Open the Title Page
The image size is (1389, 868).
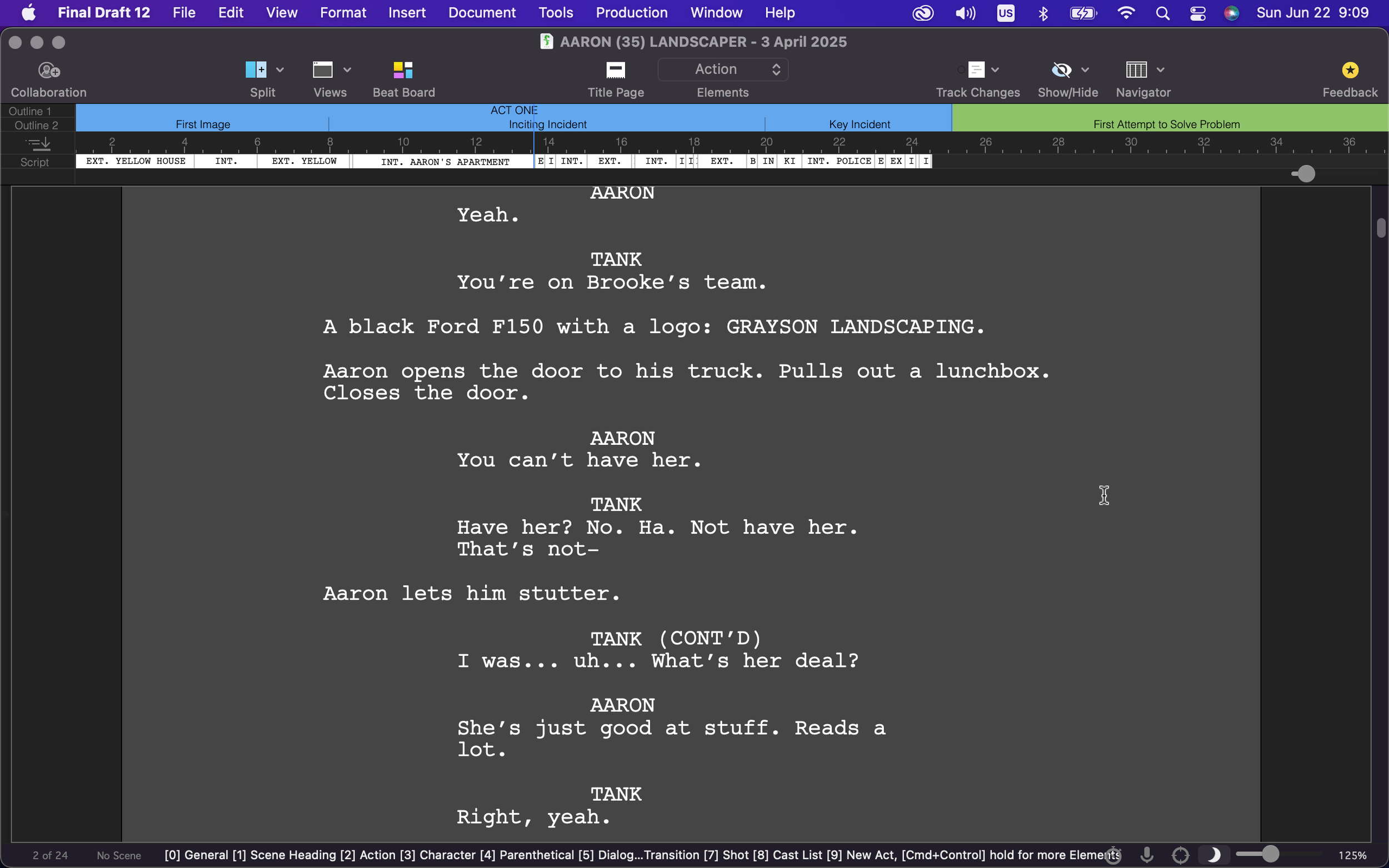point(615,70)
